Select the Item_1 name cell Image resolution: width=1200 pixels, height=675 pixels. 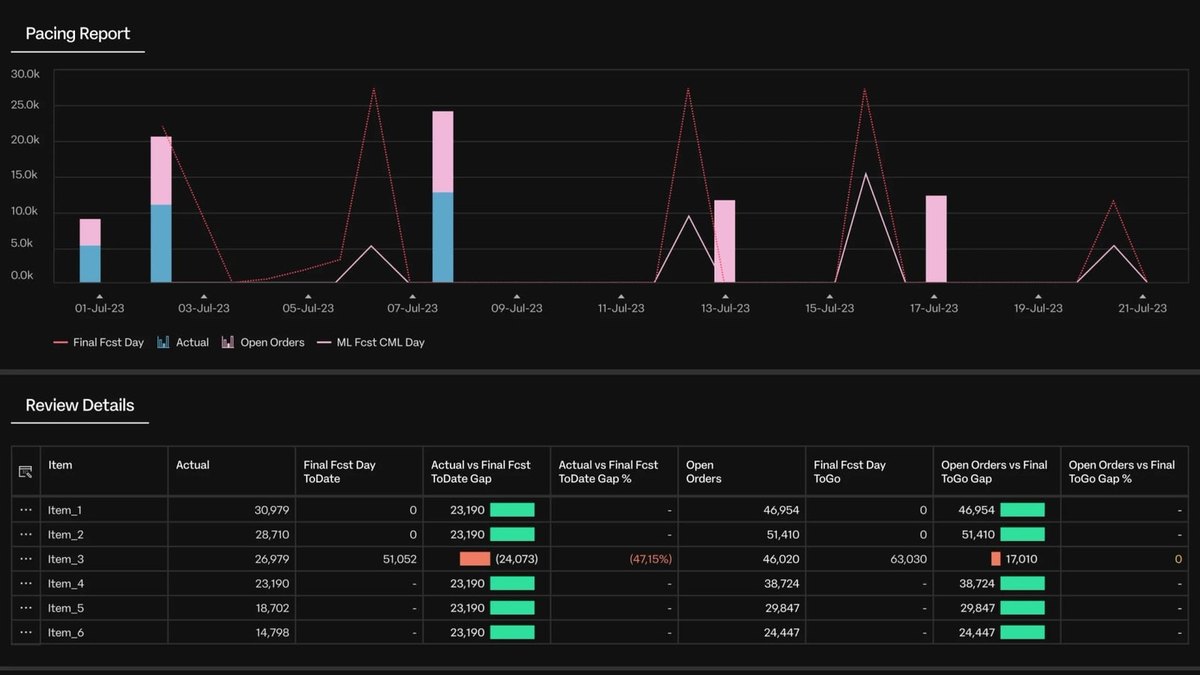tap(104, 510)
